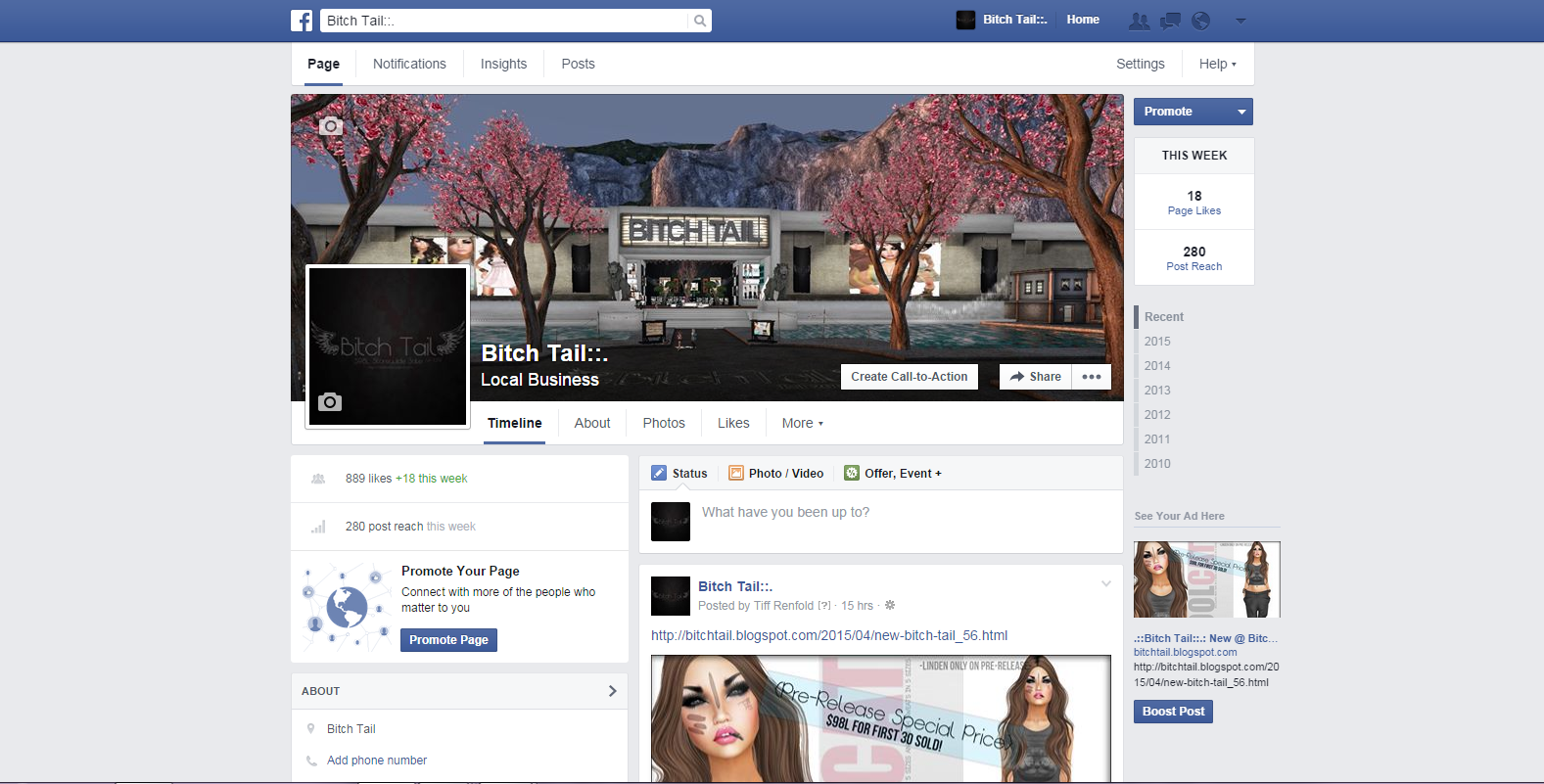This screenshot has height=784, width=1544.
Task: Switch to the Photos tab
Action: (664, 423)
